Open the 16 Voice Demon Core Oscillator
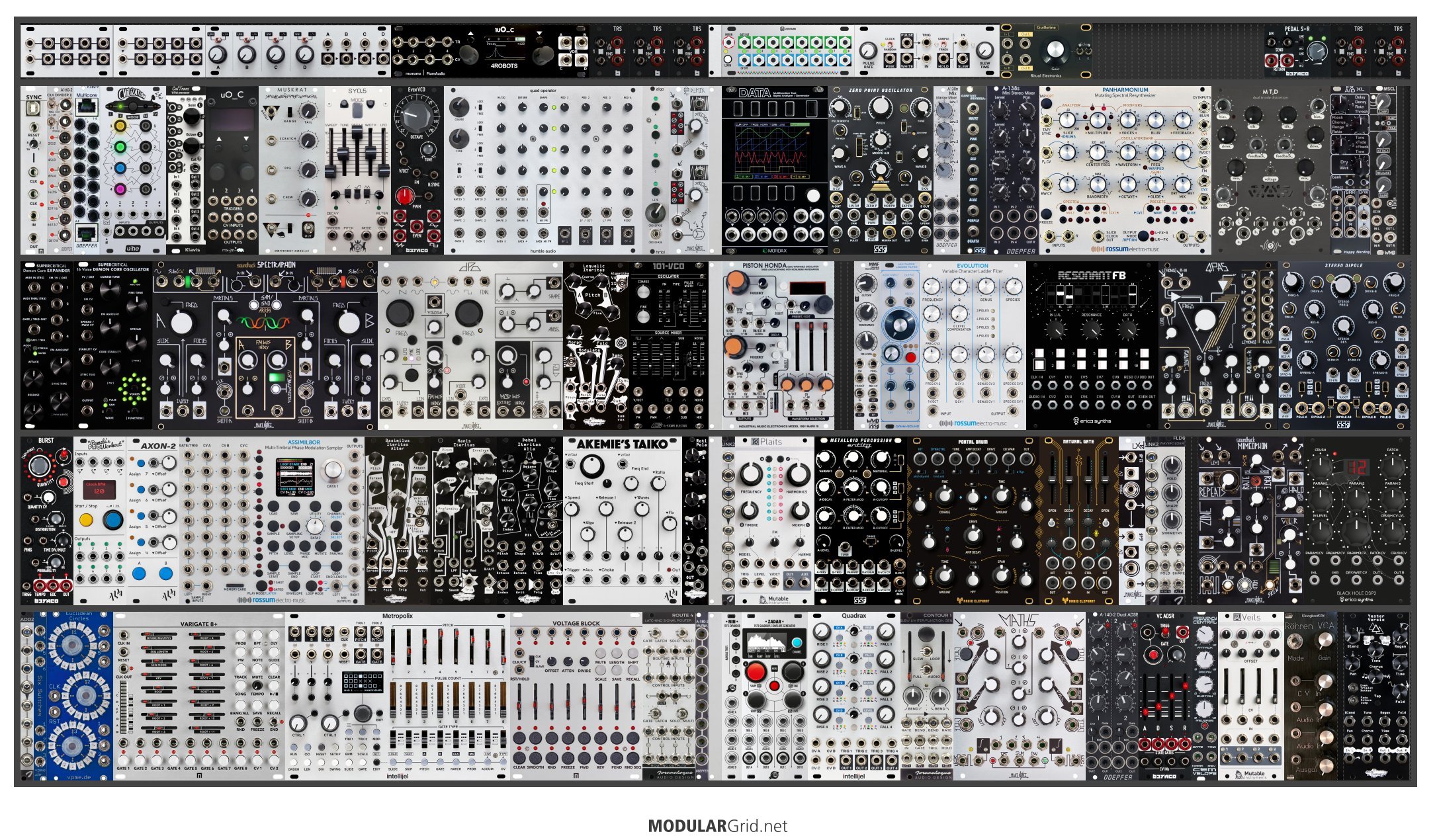 point(113,345)
